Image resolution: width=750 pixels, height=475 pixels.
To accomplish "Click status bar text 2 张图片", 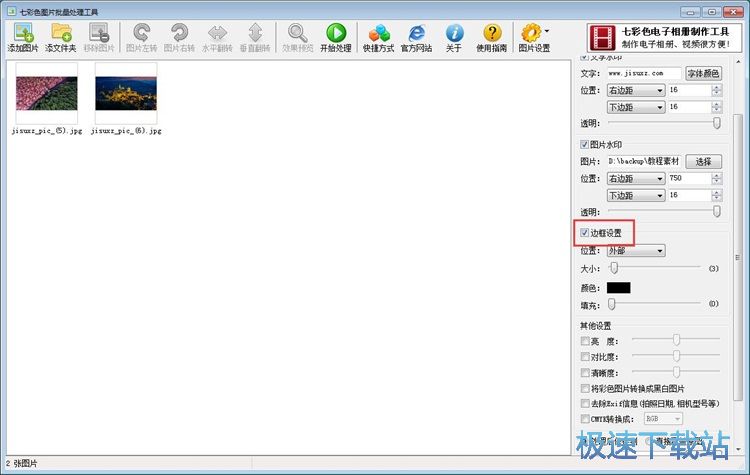I will [21, 464].
